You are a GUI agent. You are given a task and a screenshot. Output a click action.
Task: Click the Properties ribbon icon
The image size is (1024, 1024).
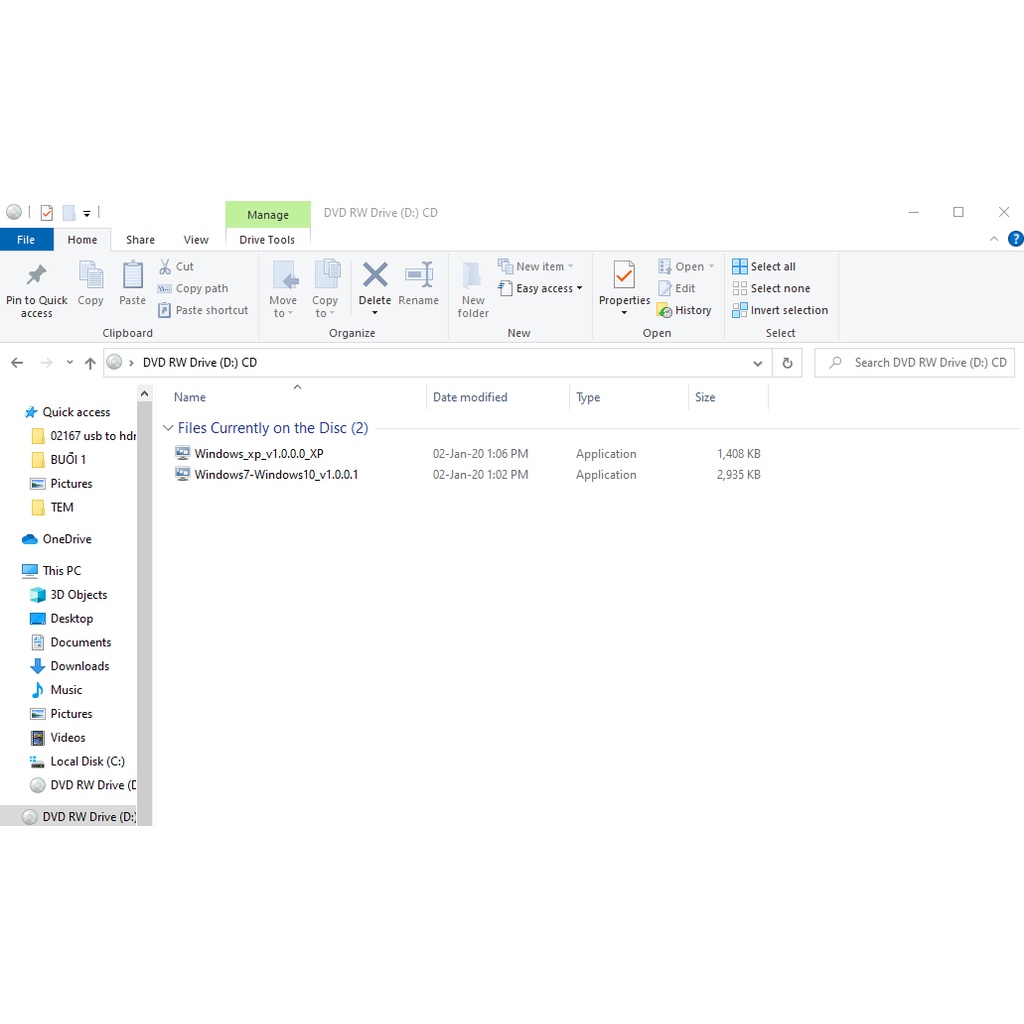click(624, 275)
